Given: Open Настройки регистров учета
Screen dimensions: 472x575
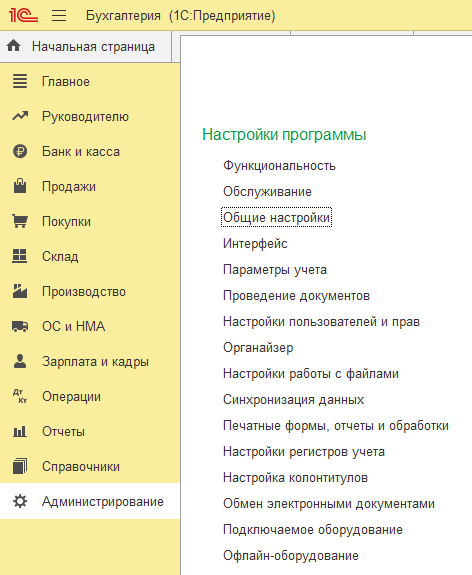Looking at the screenshot, I should [x=304, y=452].
